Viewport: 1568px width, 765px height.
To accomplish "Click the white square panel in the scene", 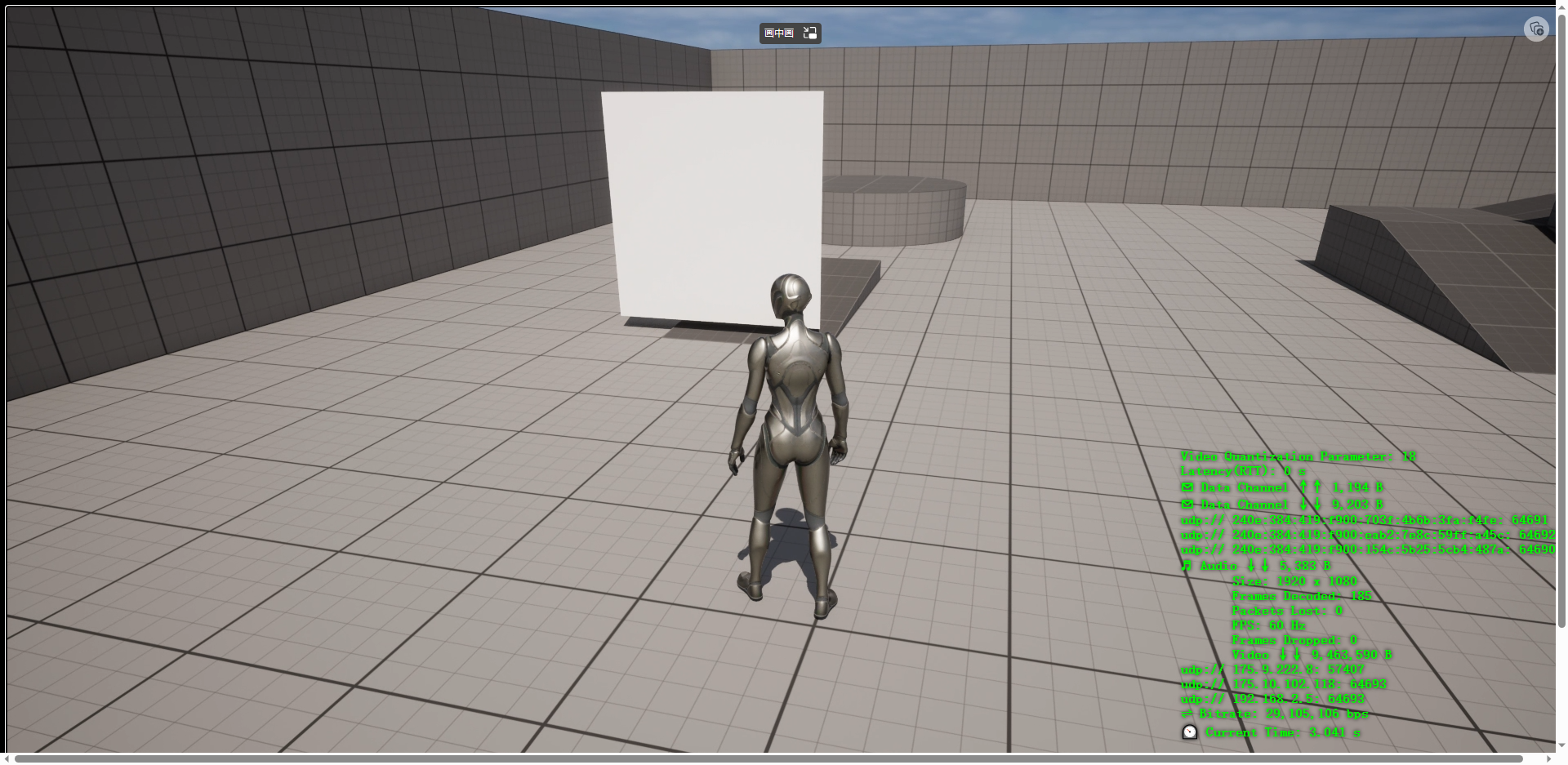I will coord(713,208).
